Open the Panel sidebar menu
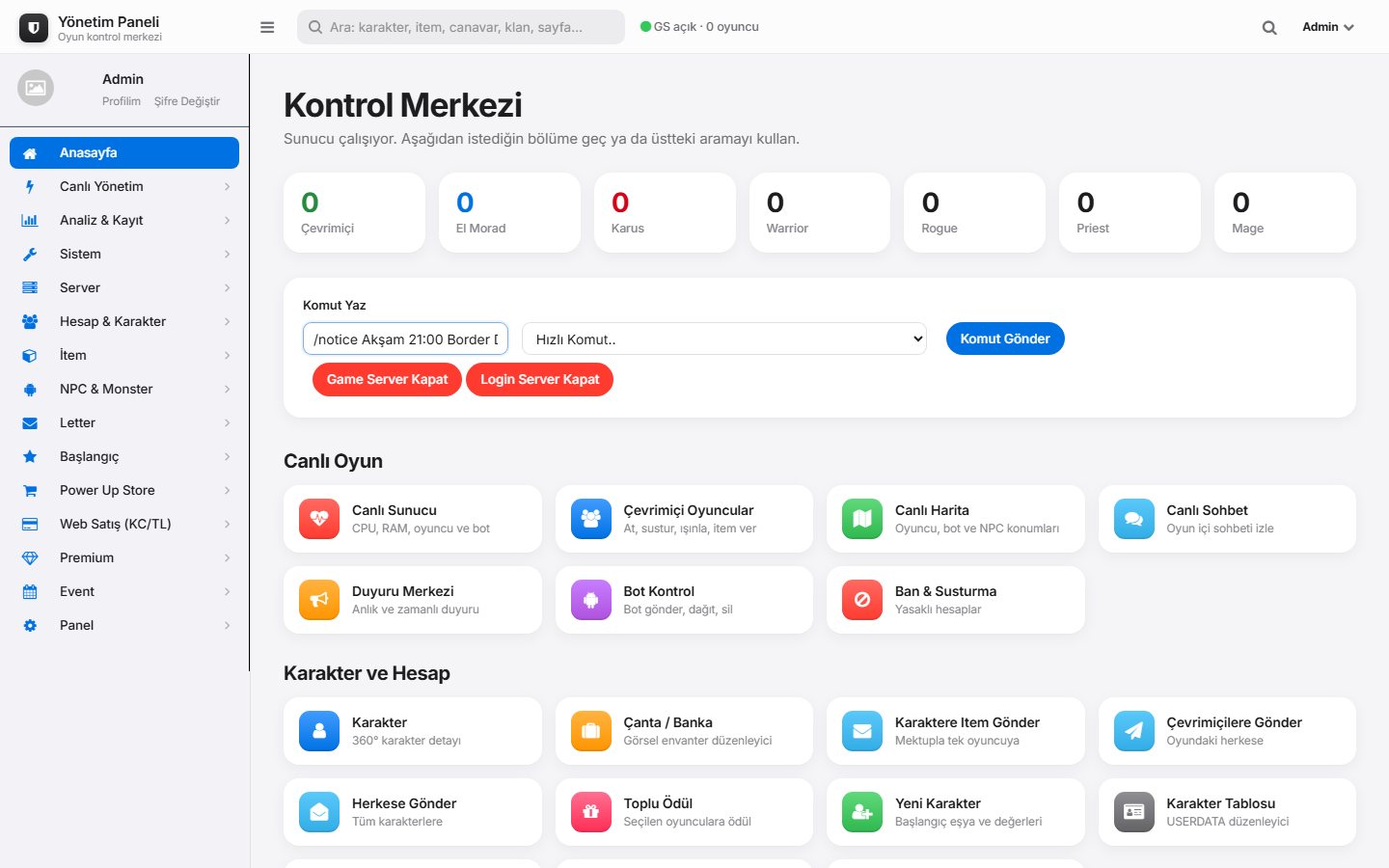The width and height of the screenshot is (1389, 868). point(124,625)
